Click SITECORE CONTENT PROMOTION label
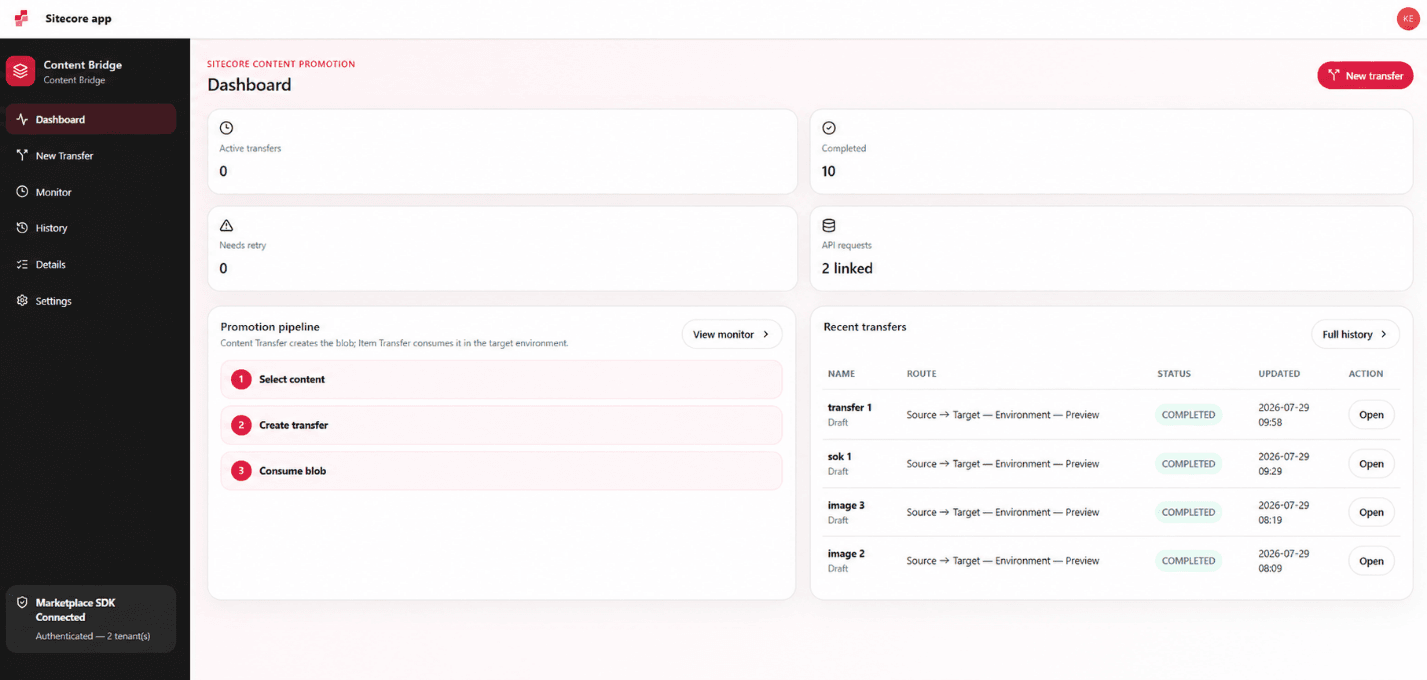 click(281, 64)
